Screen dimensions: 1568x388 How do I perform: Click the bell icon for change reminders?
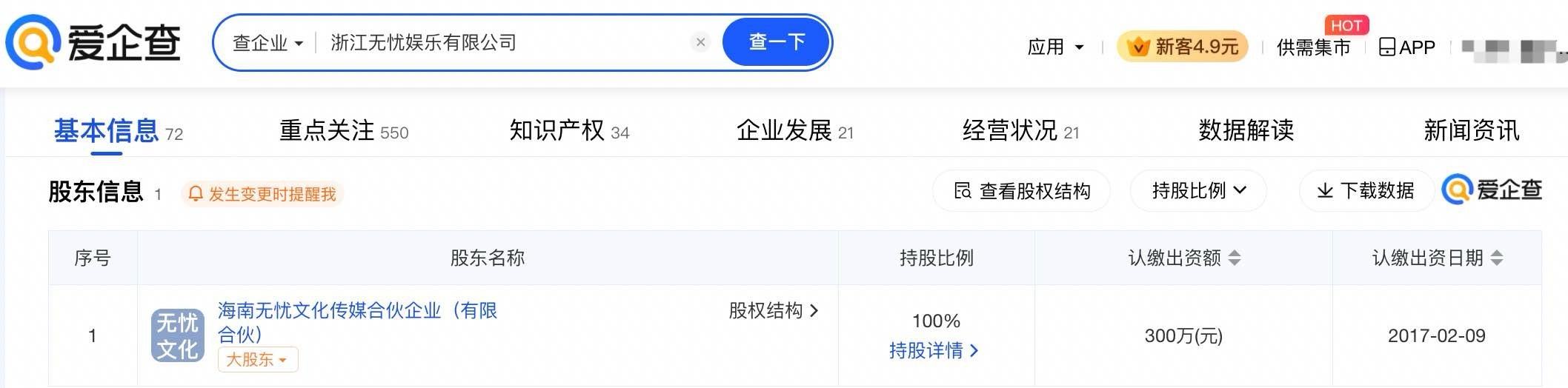196,194
